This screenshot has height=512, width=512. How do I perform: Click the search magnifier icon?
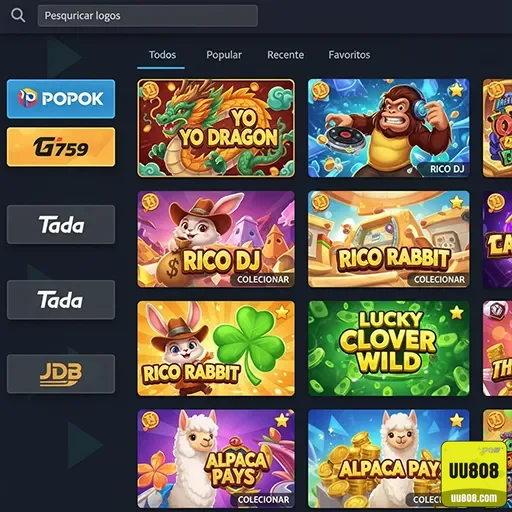(x=18, y=15)
